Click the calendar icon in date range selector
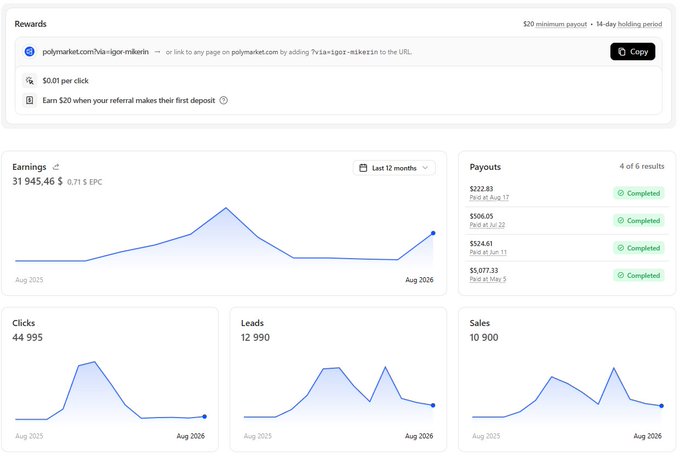 pos(363,168)
